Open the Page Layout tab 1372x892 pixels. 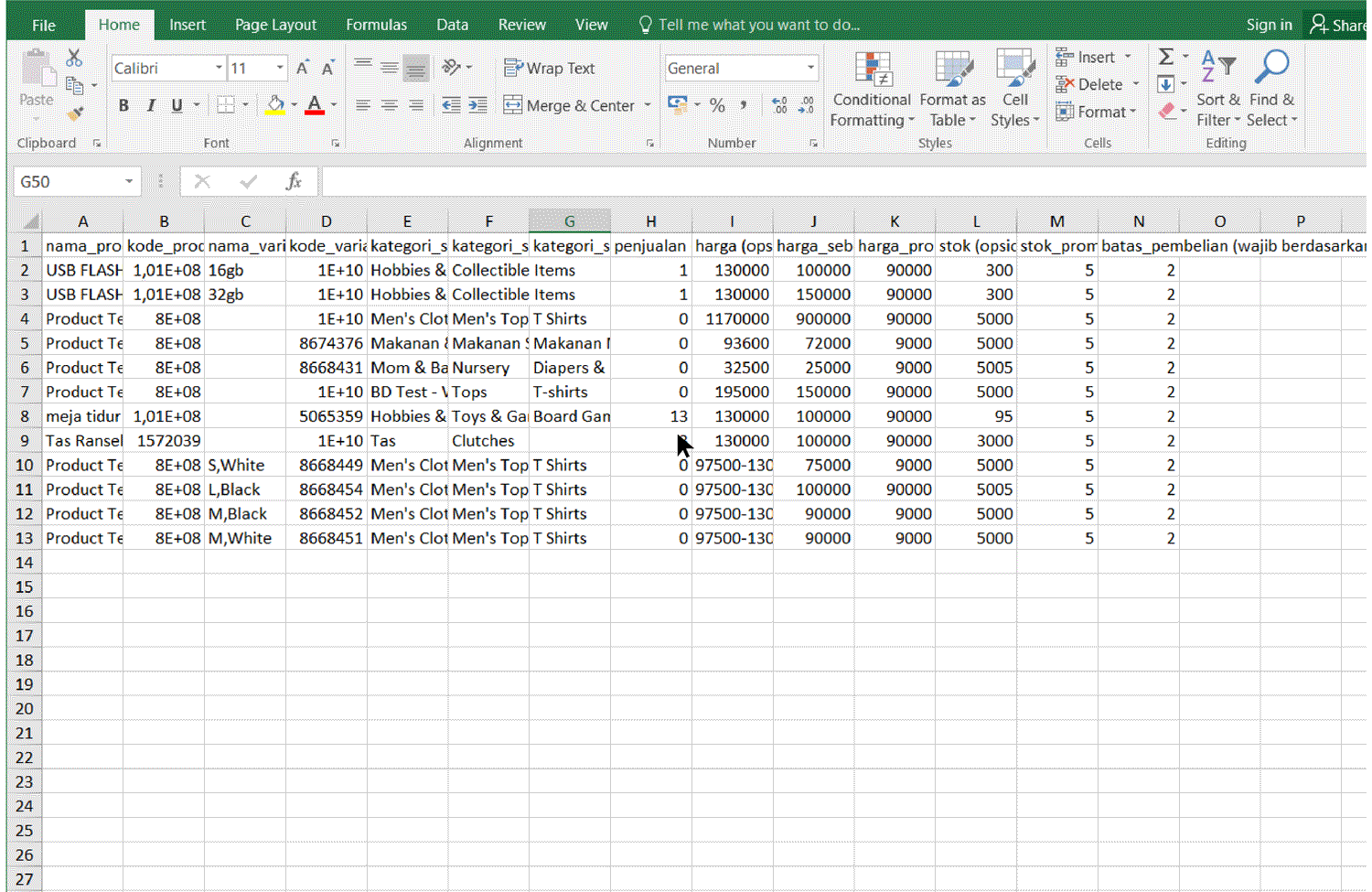pos(275,25)
